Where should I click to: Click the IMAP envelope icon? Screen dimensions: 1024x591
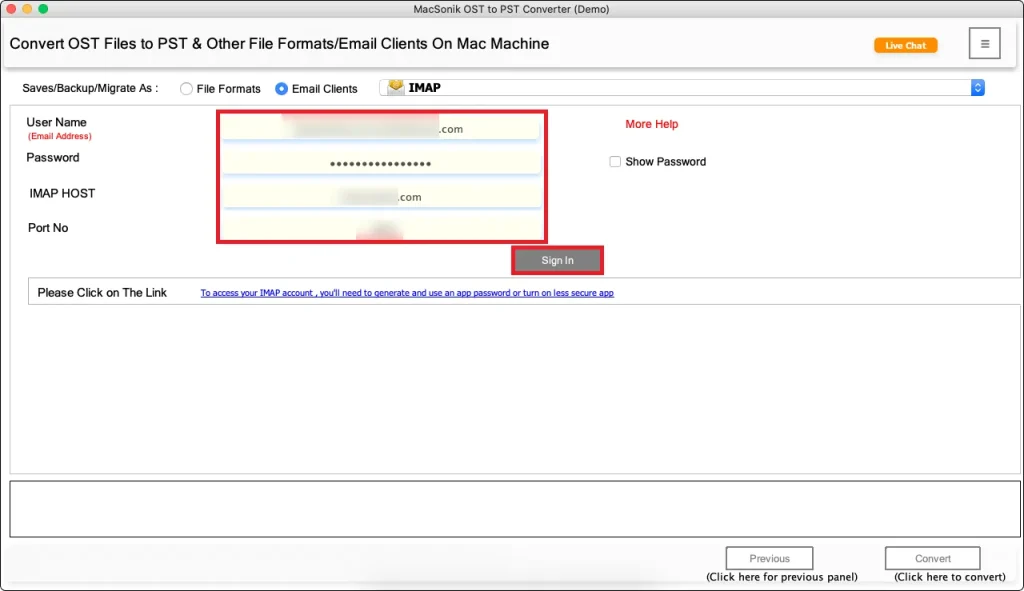pyautogui.click(x=396, y=88)
